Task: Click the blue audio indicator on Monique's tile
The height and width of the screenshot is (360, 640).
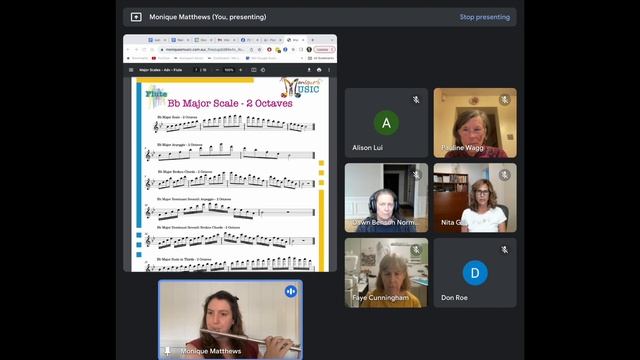Action: (x=291, y=291)
